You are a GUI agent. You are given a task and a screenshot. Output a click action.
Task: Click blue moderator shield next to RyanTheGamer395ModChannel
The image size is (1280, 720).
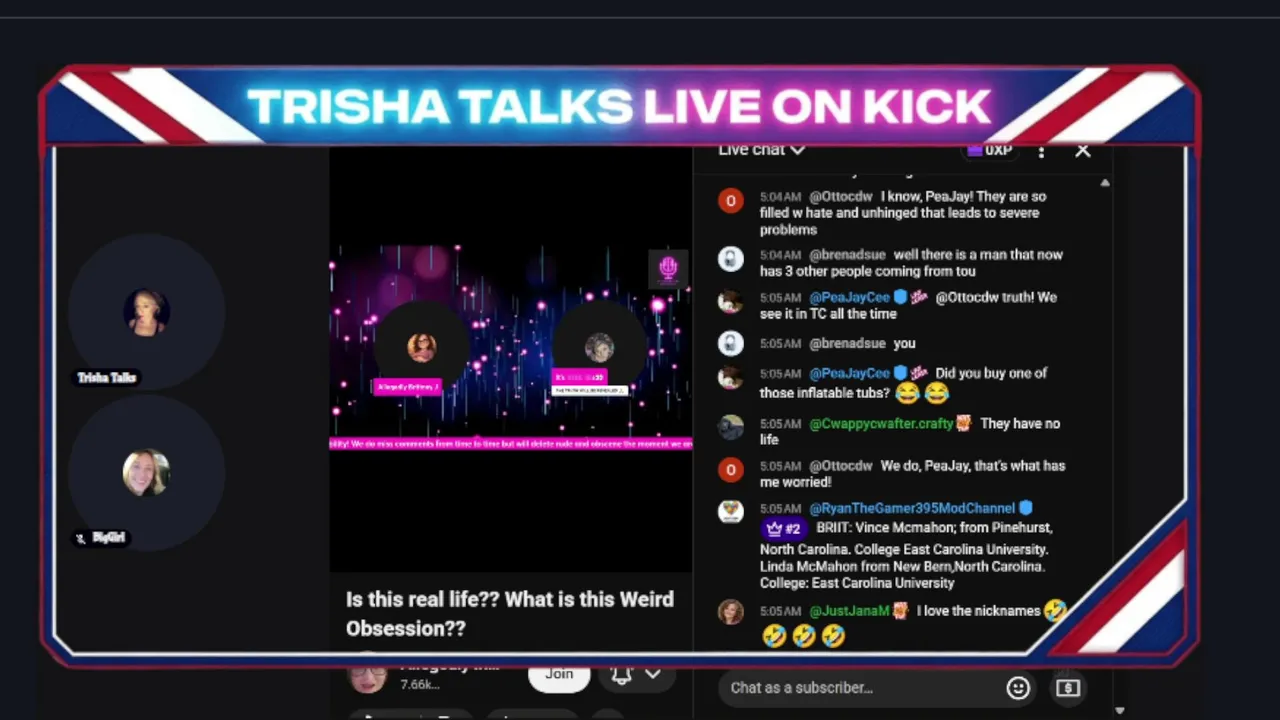click(x=1025, y=508)
